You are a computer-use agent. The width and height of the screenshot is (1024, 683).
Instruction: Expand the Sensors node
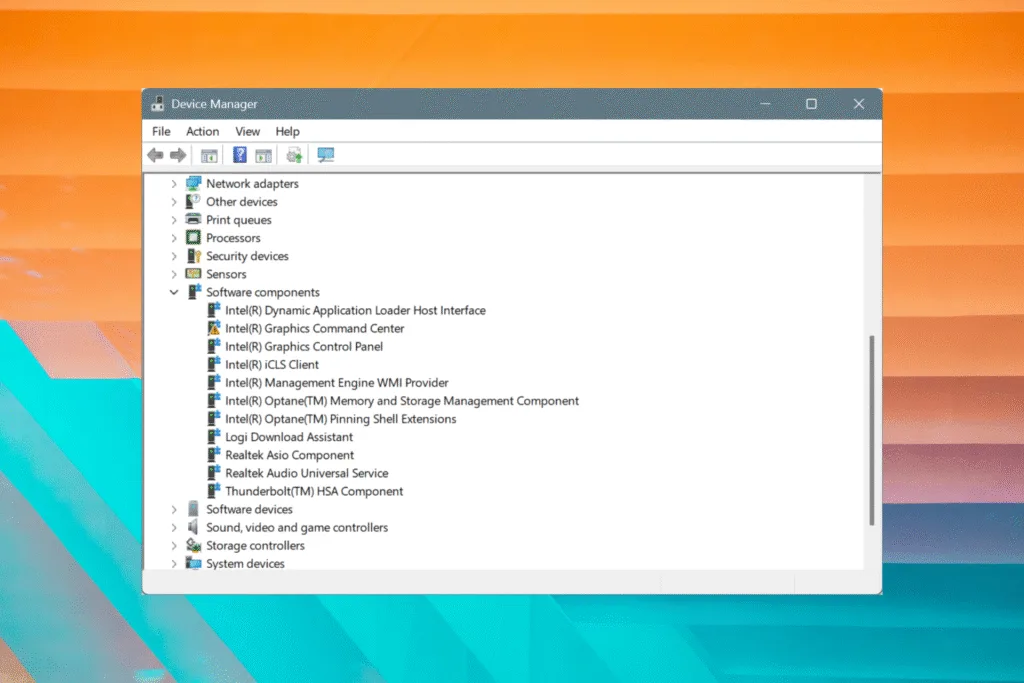click(174, 274)
